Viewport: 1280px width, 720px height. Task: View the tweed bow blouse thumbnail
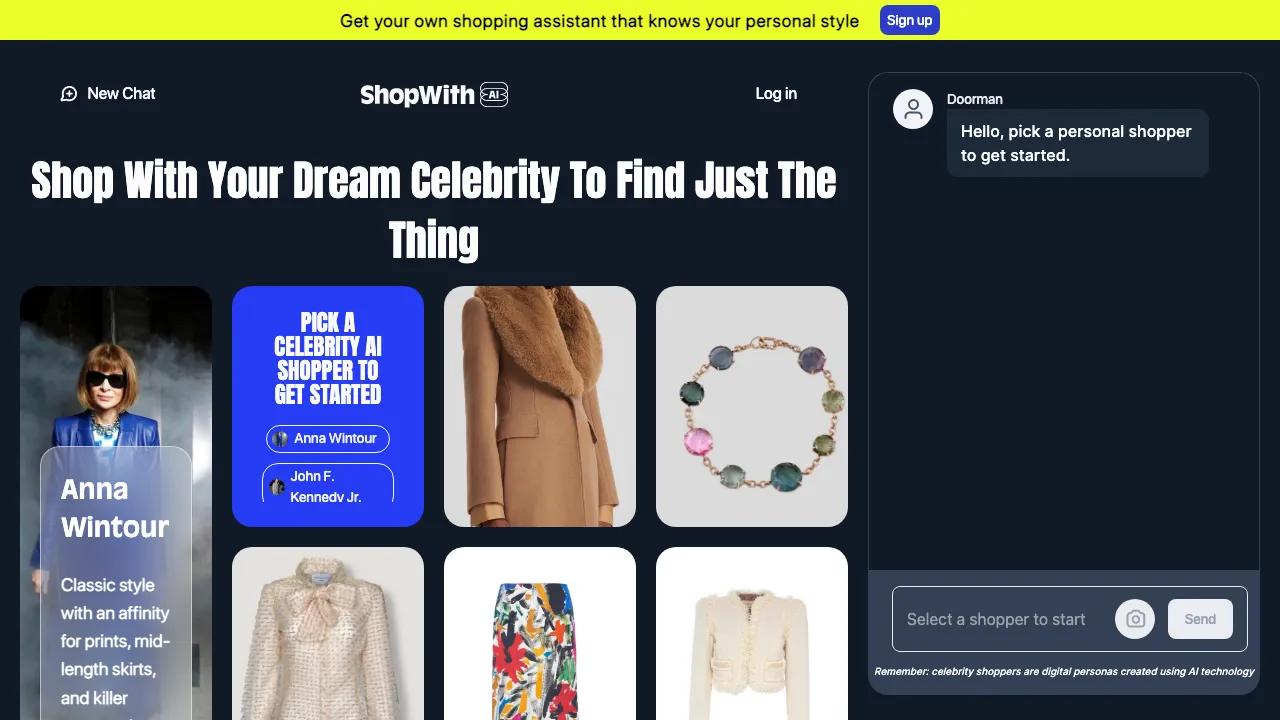pyautogui.click(x=328, y=633)
